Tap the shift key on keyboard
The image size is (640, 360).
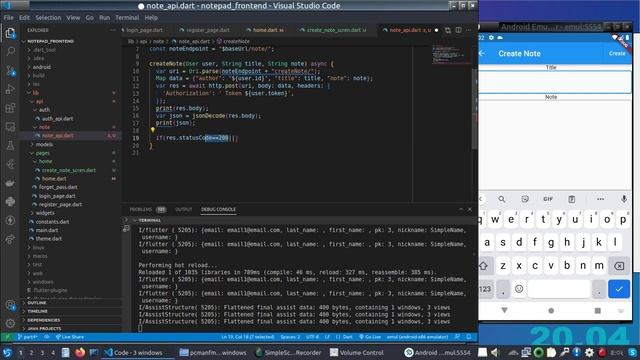[484, 266]
